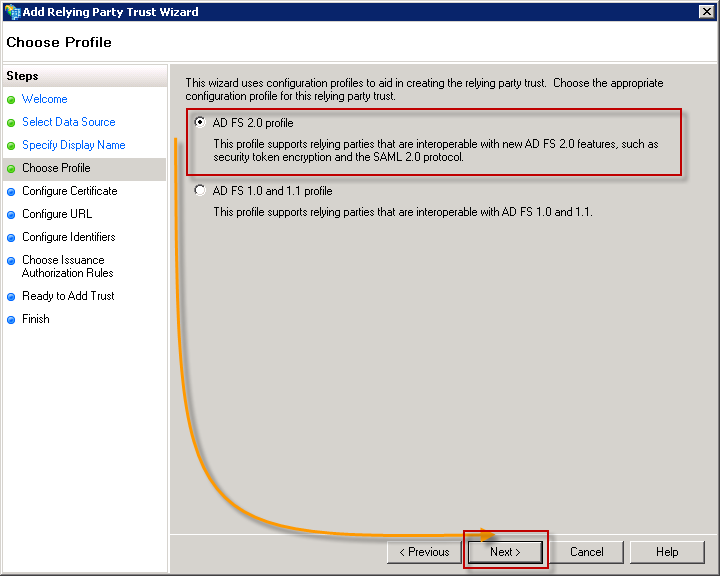Open the Select Data Source step

coord(69,122)
